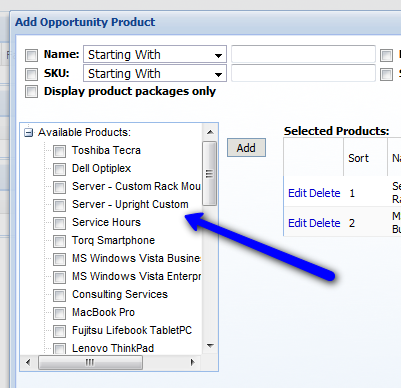Viewport: 401px width, 388px height.
Task: Edit selected product with sort 2
Action: pos(296,223)
